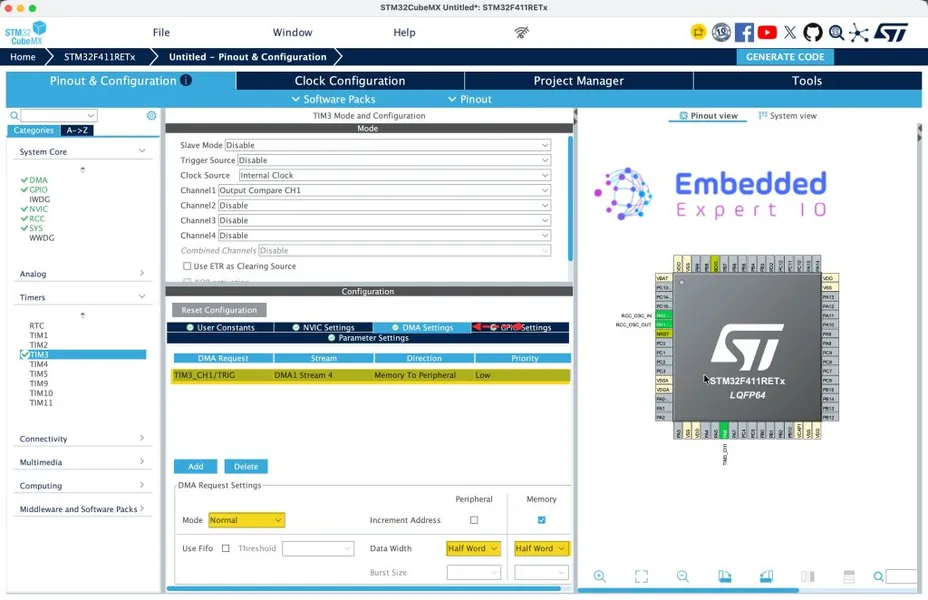Image resolution: width=928 pixels, height=600 pixels.
Task: Open the File menu
Action: point(161,33)
